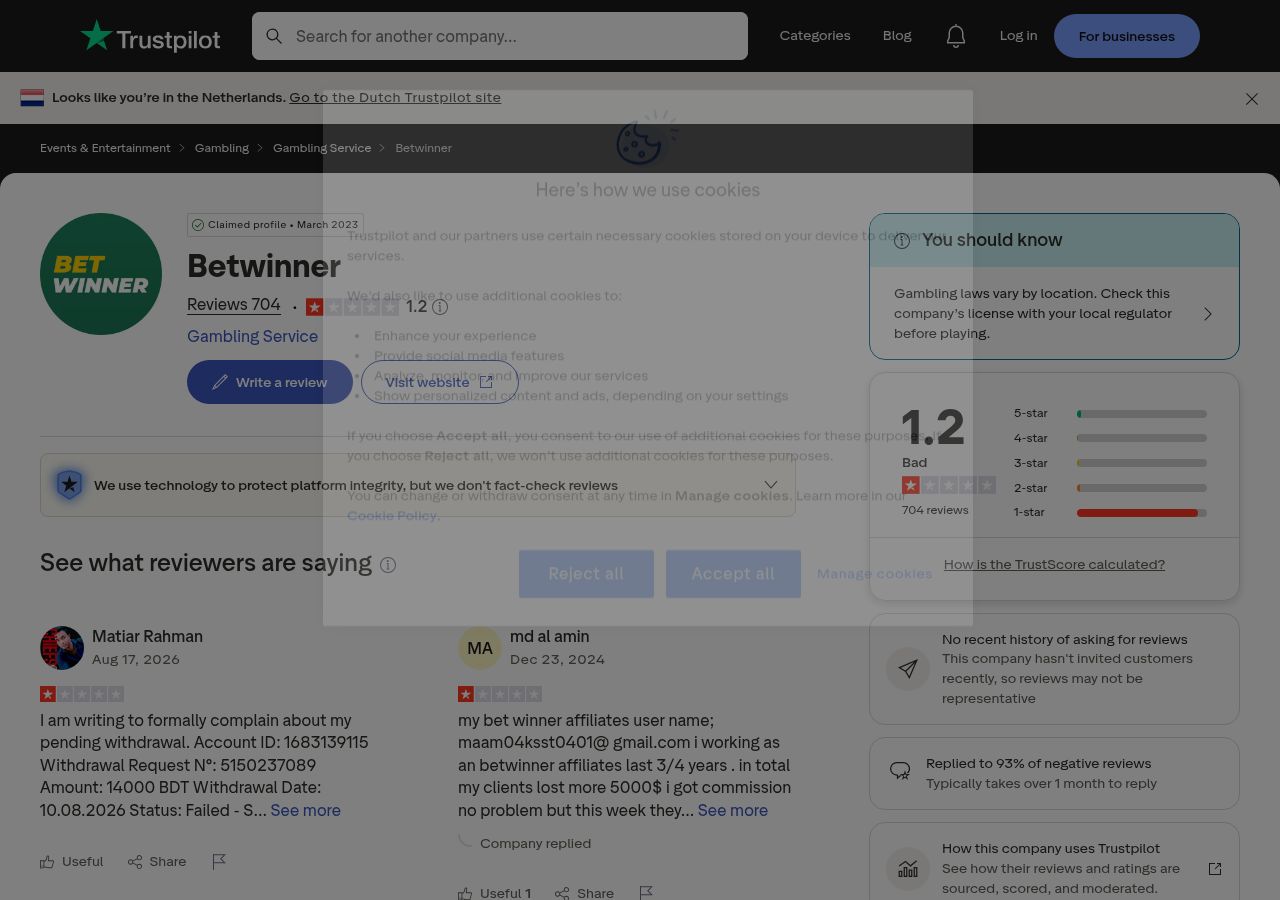
Task: Mark md al amin's review as Useful
Action: [x=495, y=892]
